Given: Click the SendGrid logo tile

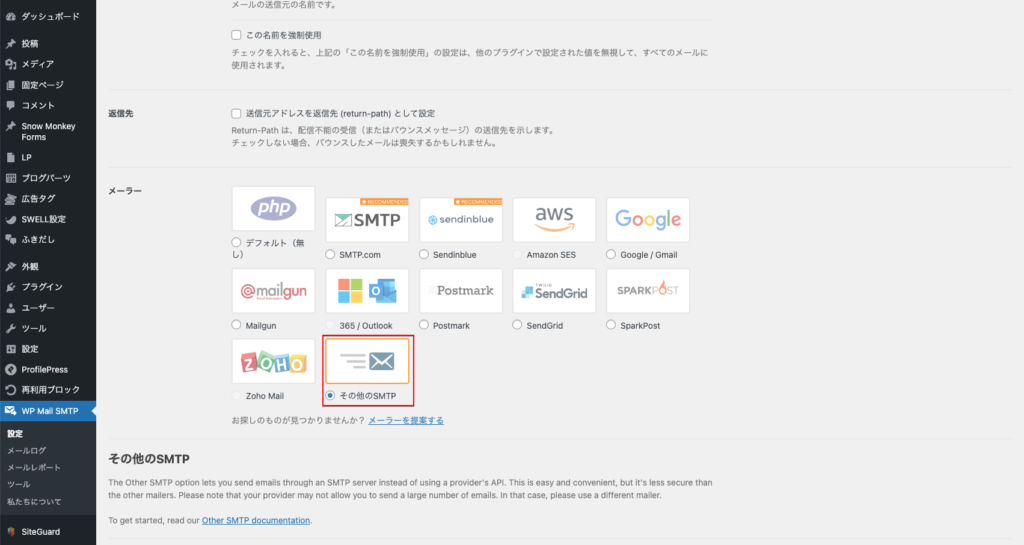Looking at the screenshot, I should coord(554,290).
